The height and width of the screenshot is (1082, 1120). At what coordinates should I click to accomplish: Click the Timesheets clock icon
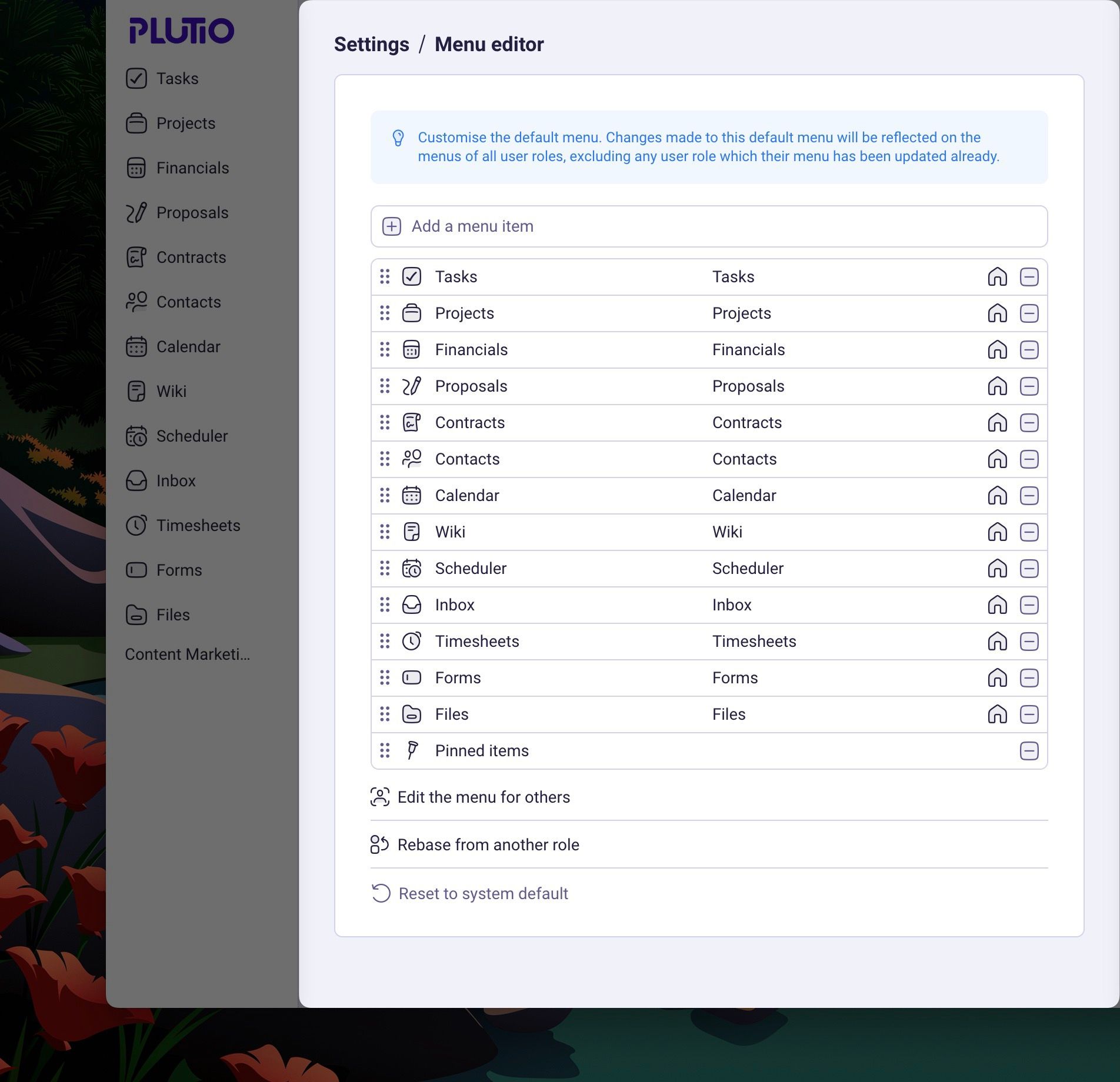tap(137, 526)
